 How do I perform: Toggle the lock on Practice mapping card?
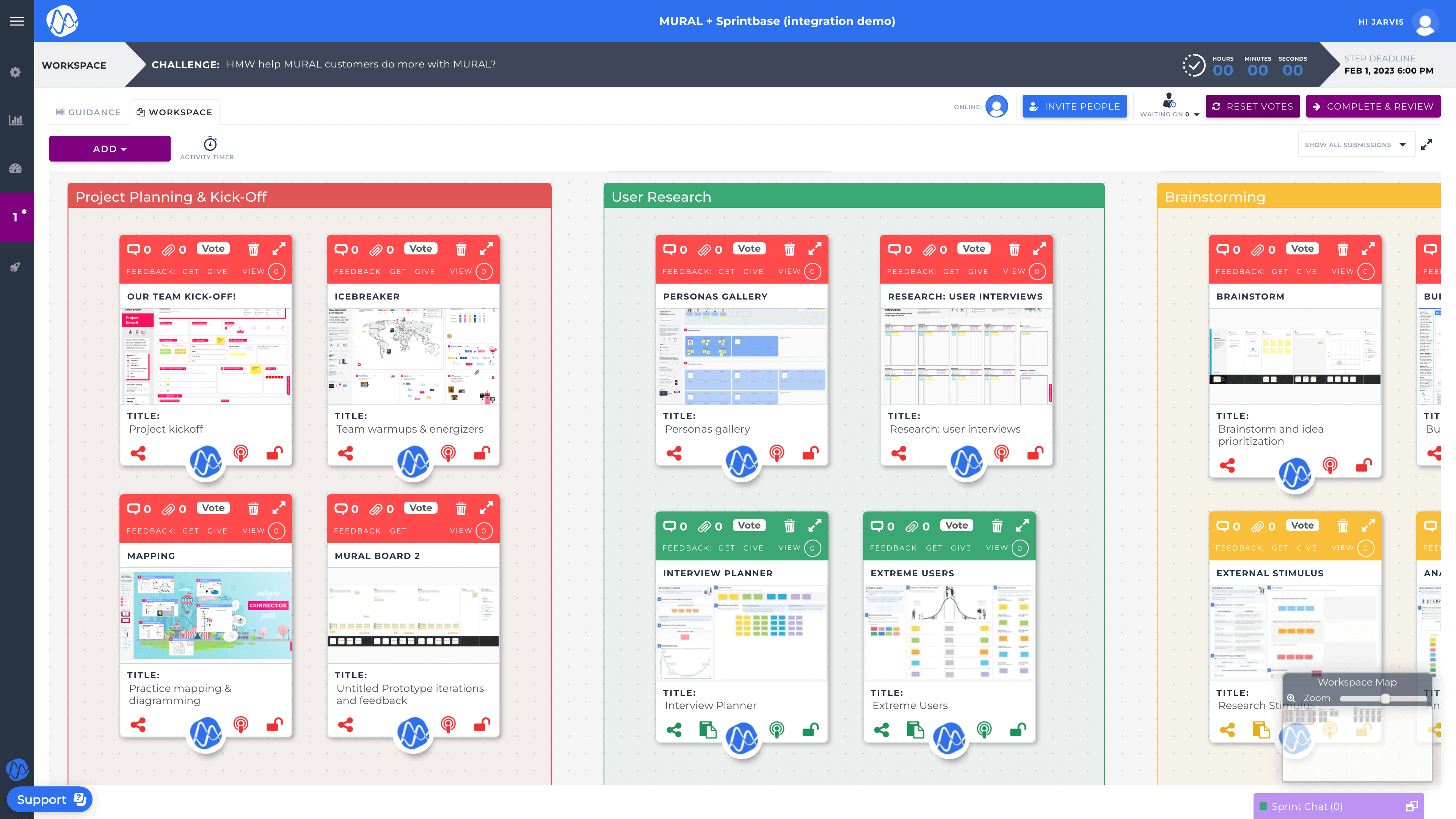pyautogui.click(x=275, y=724)
